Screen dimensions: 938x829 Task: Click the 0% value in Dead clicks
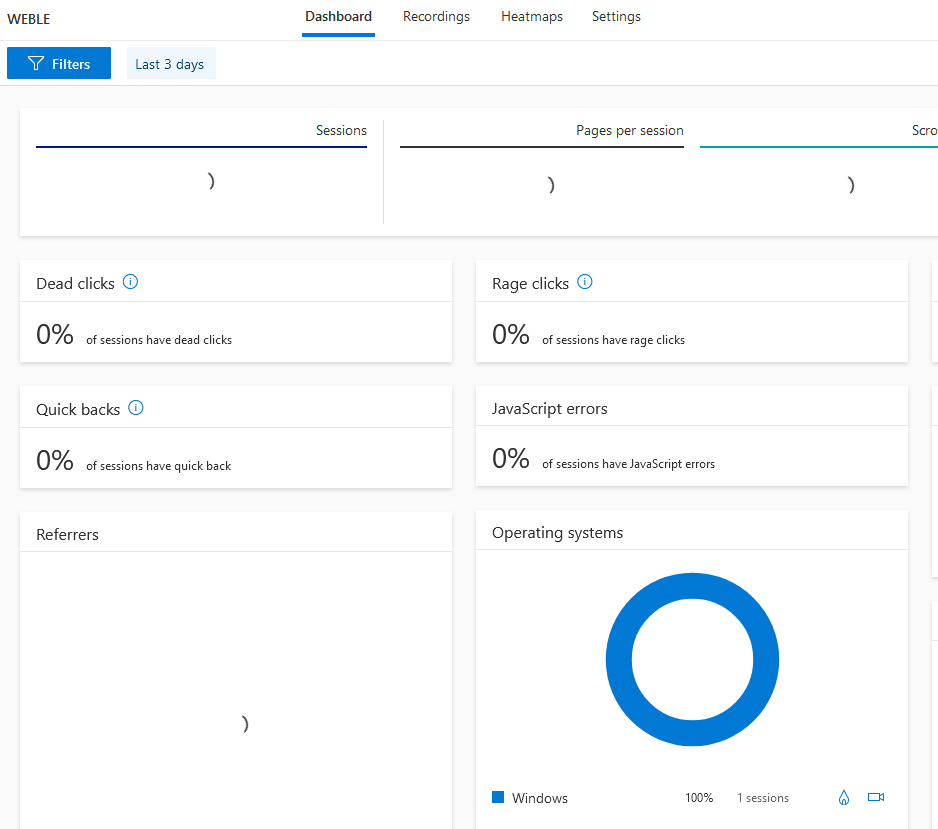tap(54, 334)
